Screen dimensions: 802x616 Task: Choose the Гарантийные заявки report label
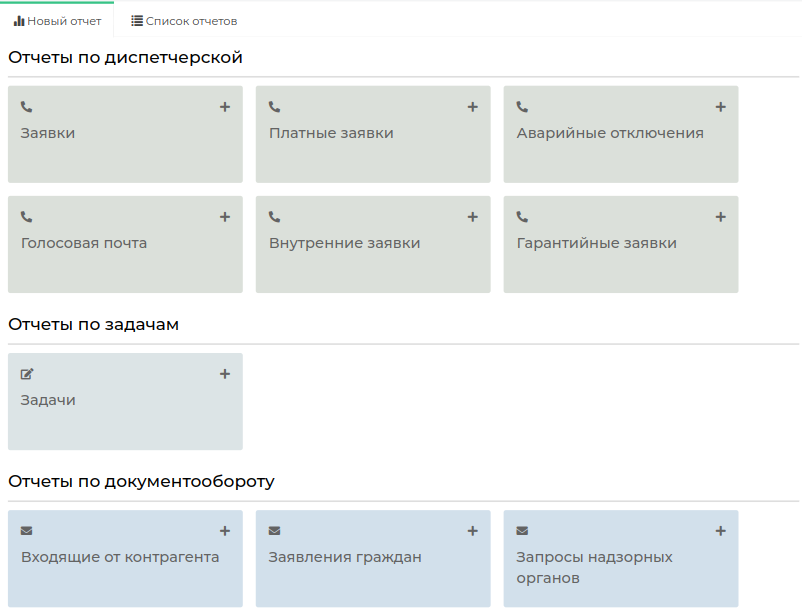pyautogui.click(x=596, y=243)
